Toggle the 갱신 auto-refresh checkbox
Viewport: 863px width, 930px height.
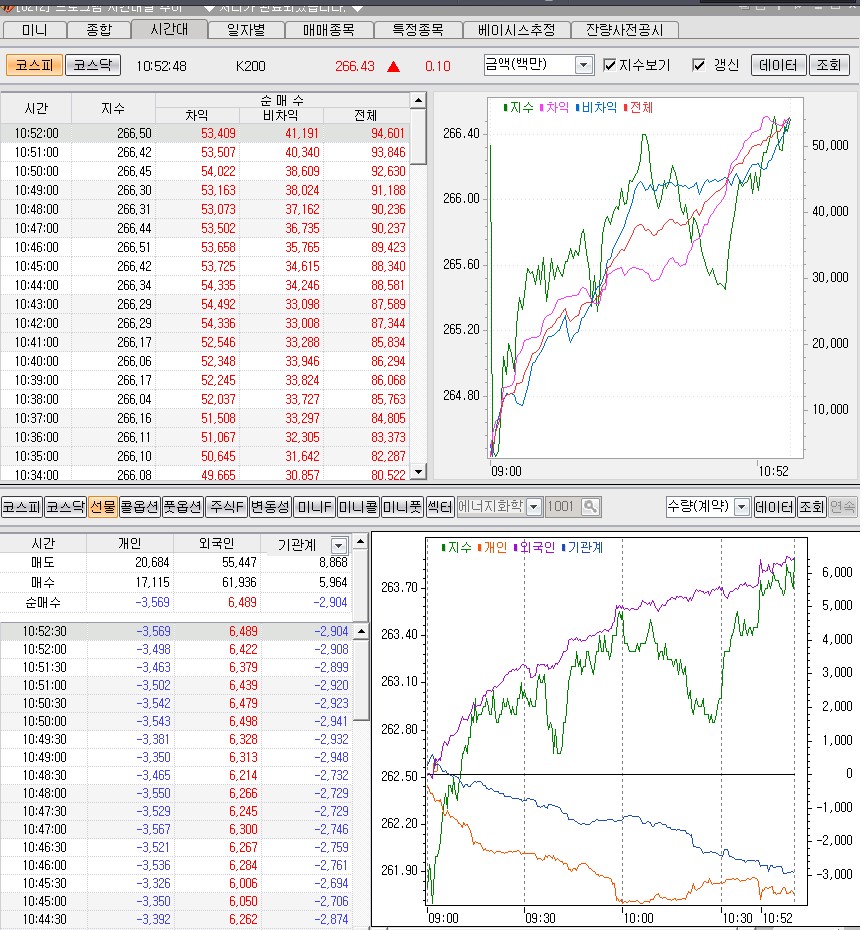point(699,66)
